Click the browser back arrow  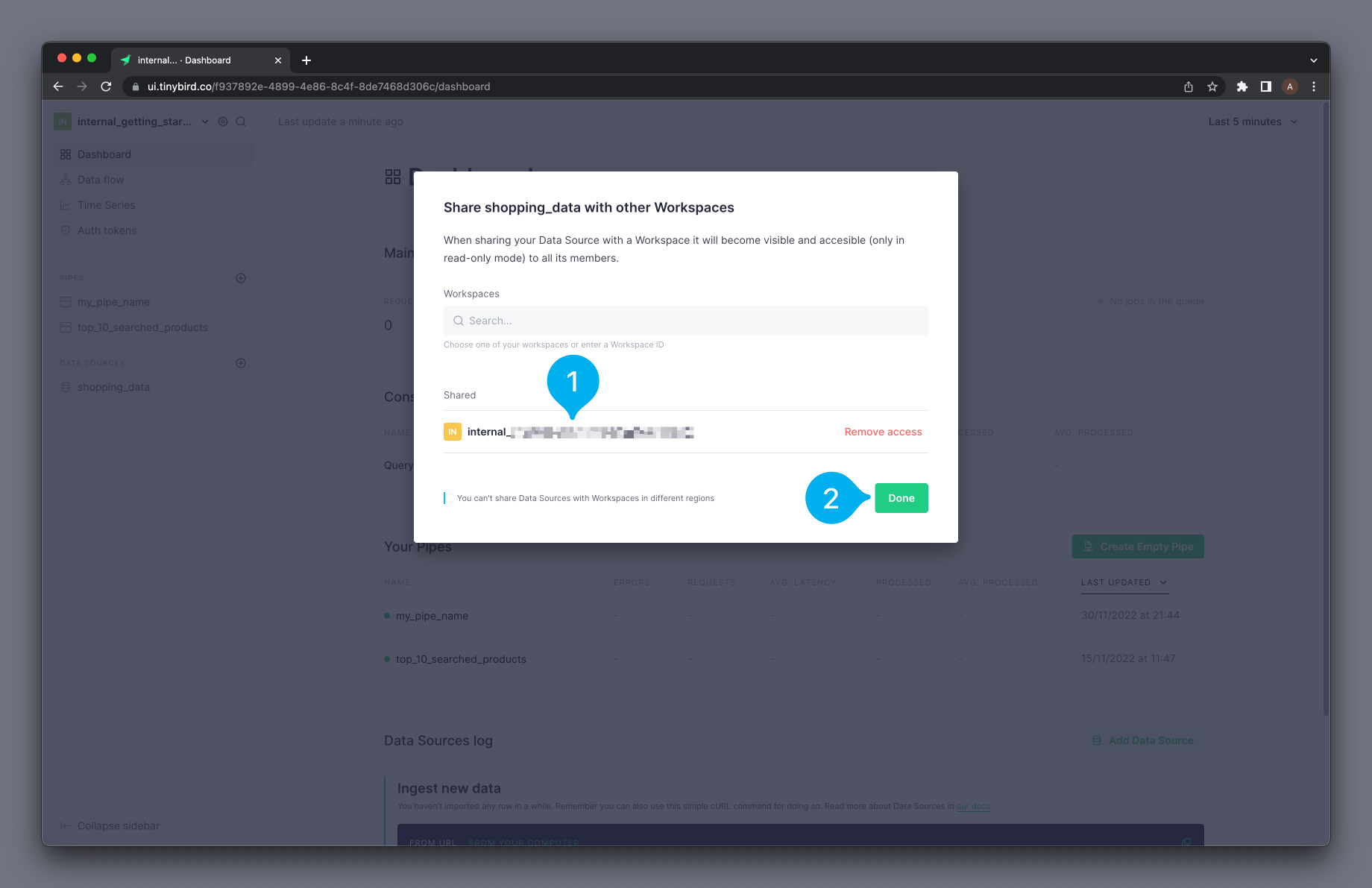[x=58, y=86]
